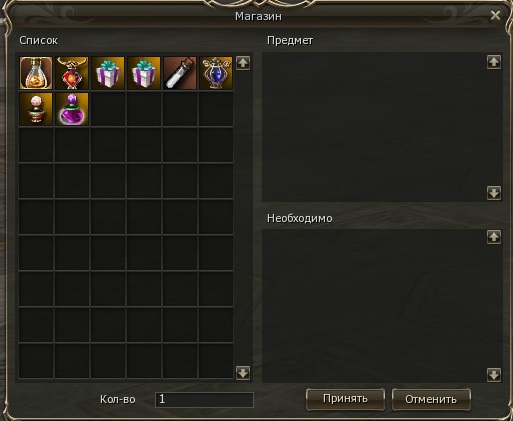513x421 pixels.
Task: Close the Магазин shop window
Action: tap(495, 15)
